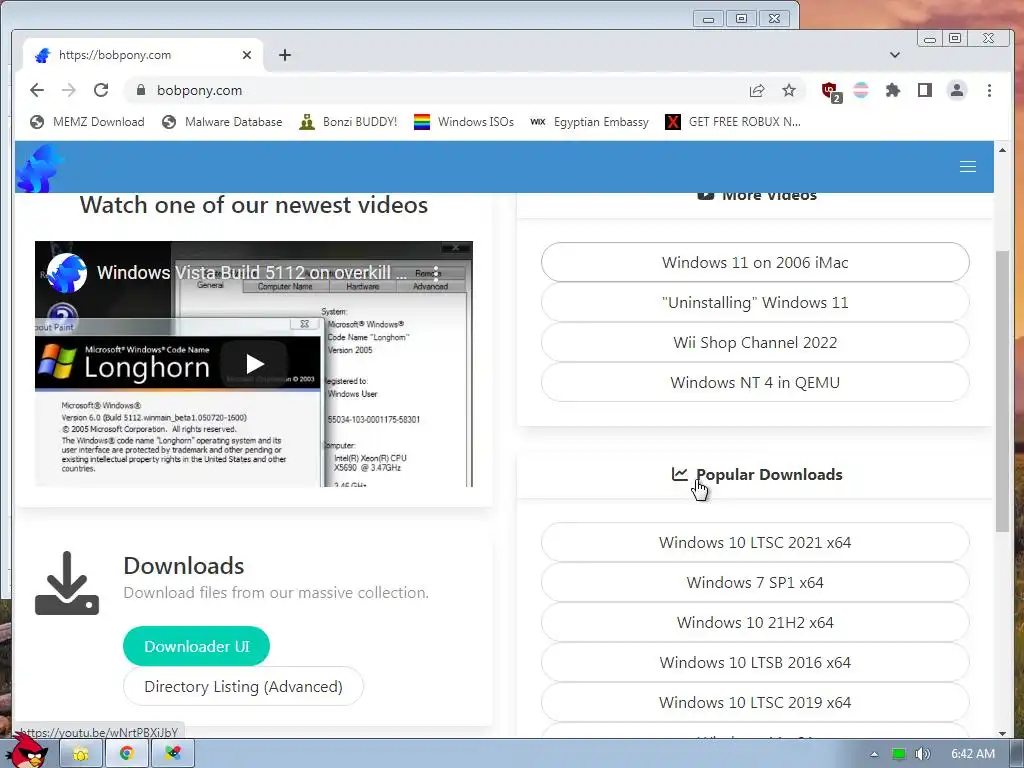
Task: Click the striped flag extension icon
Action: tap(861, 90)
